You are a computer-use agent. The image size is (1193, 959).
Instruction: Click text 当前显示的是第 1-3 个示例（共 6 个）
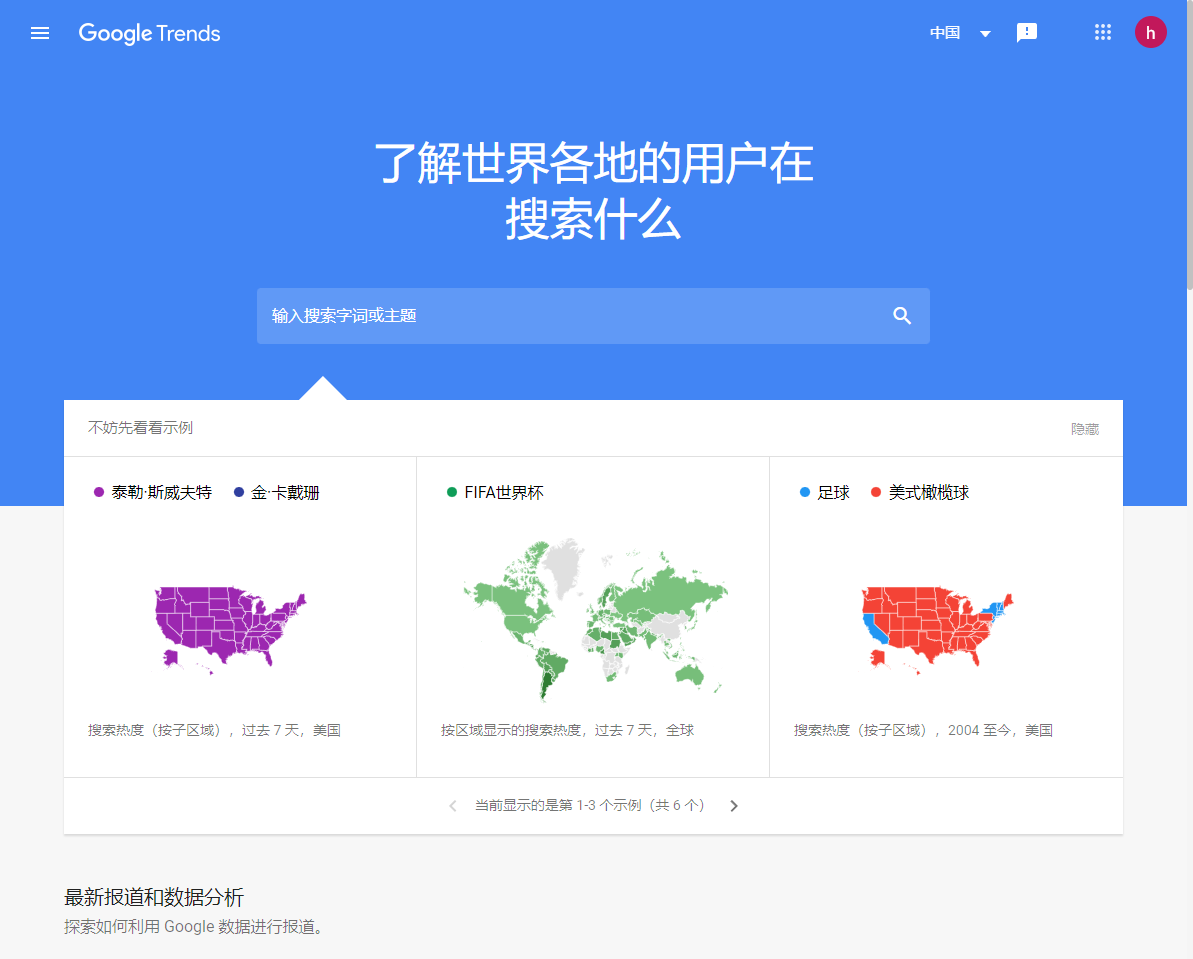coord(590,805)
